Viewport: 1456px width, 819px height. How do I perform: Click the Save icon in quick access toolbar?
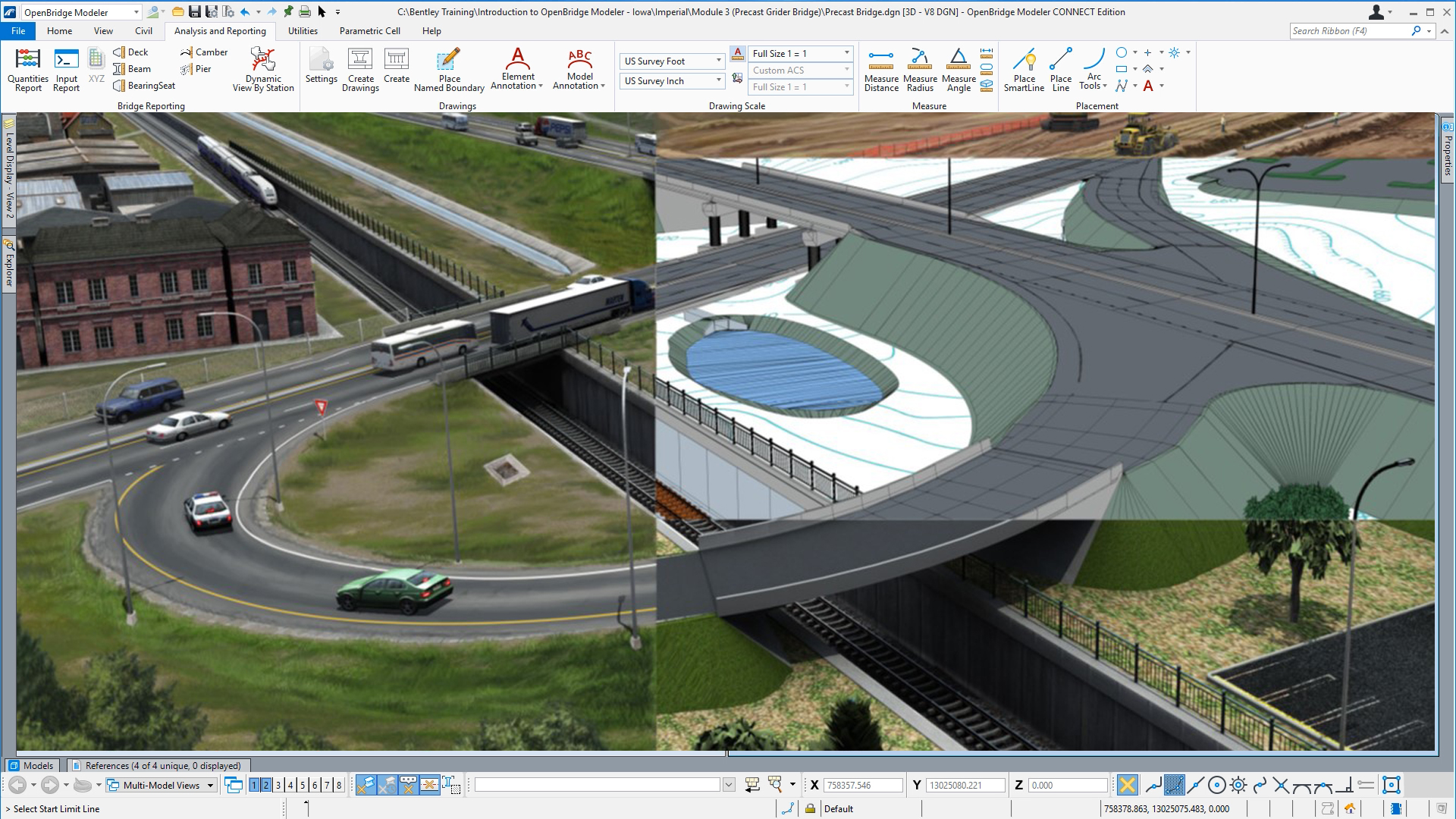tap(195, 11)
